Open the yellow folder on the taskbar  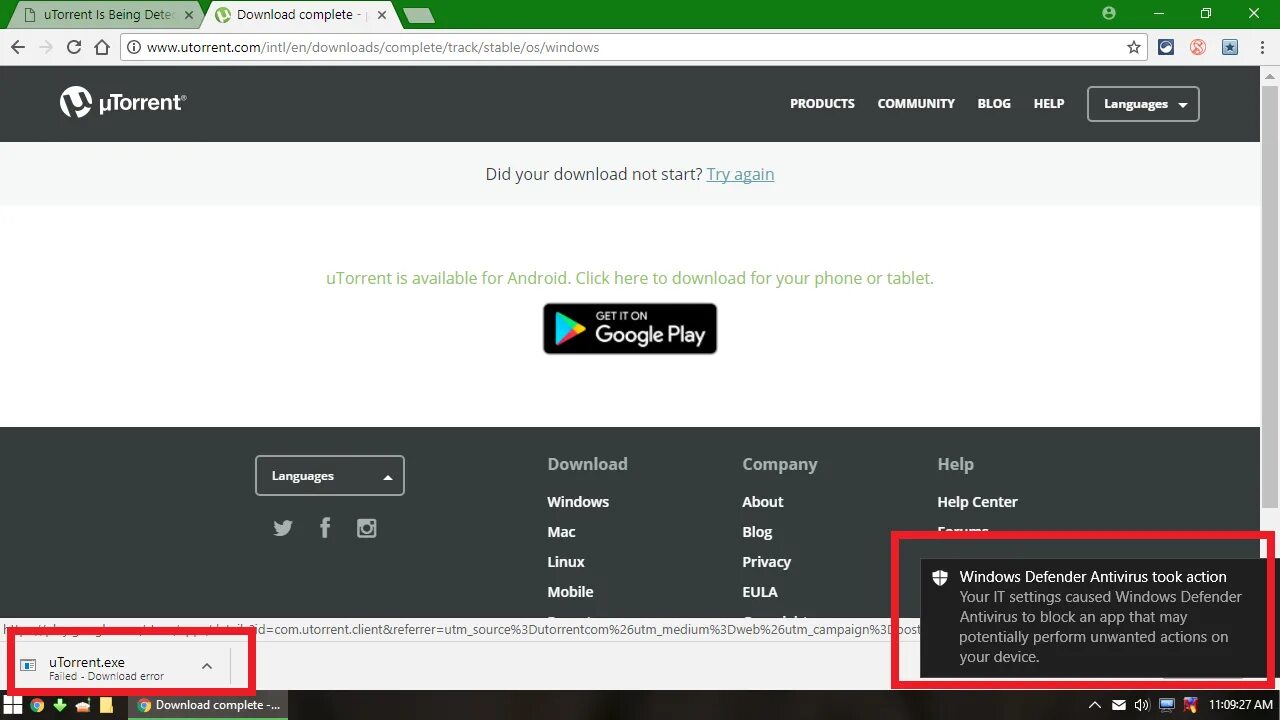(x=106, y=705)
